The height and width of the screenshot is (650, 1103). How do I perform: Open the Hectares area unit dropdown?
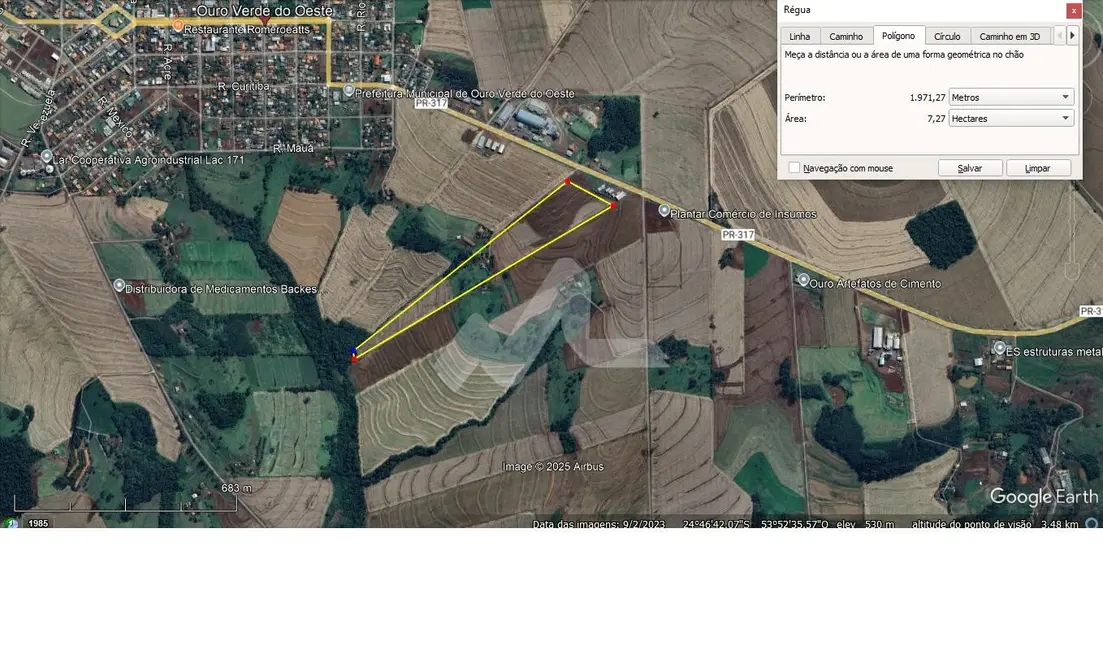[x=1011, y=118]
